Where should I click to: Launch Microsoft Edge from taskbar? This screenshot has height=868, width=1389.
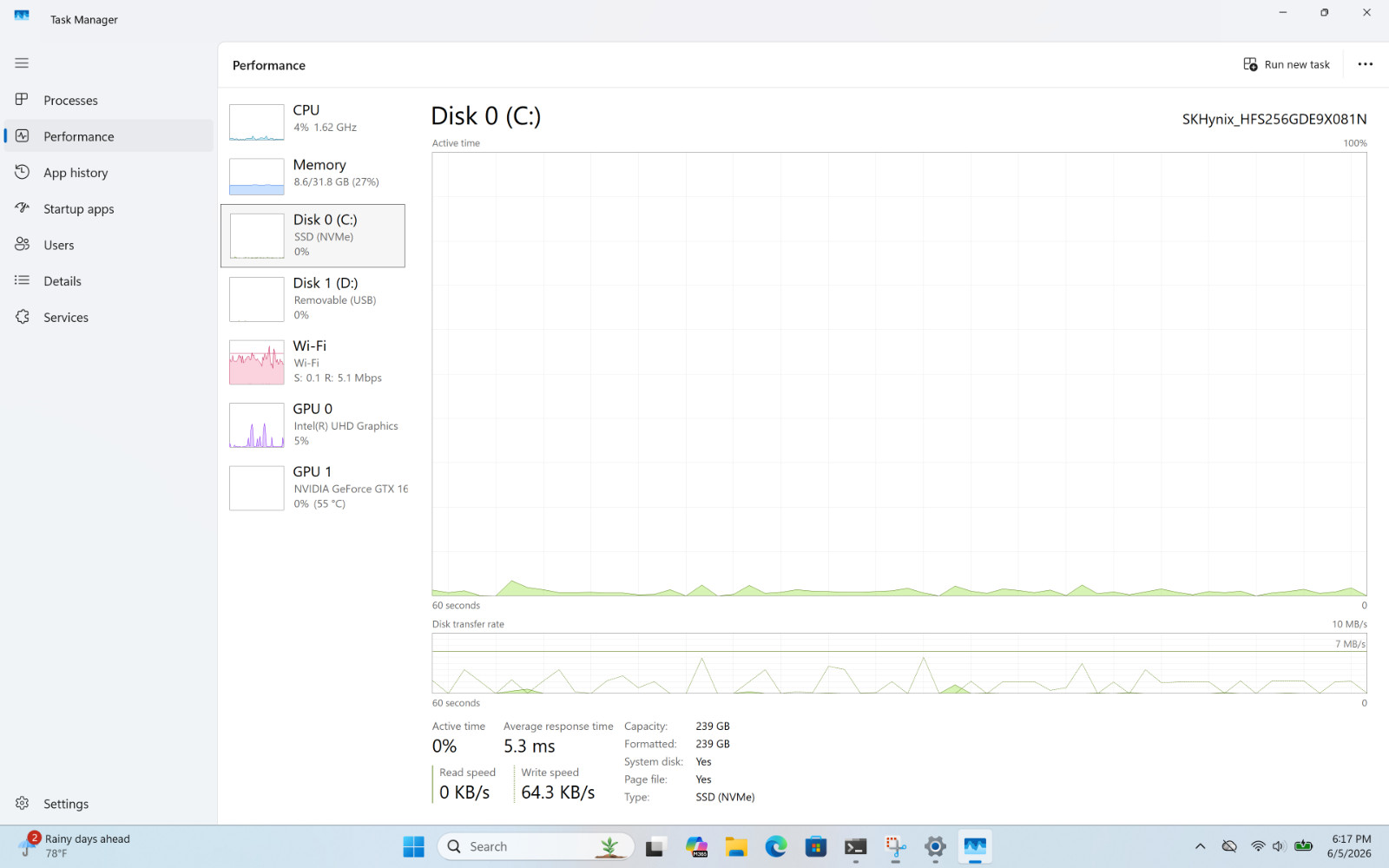tap(776, 846)
